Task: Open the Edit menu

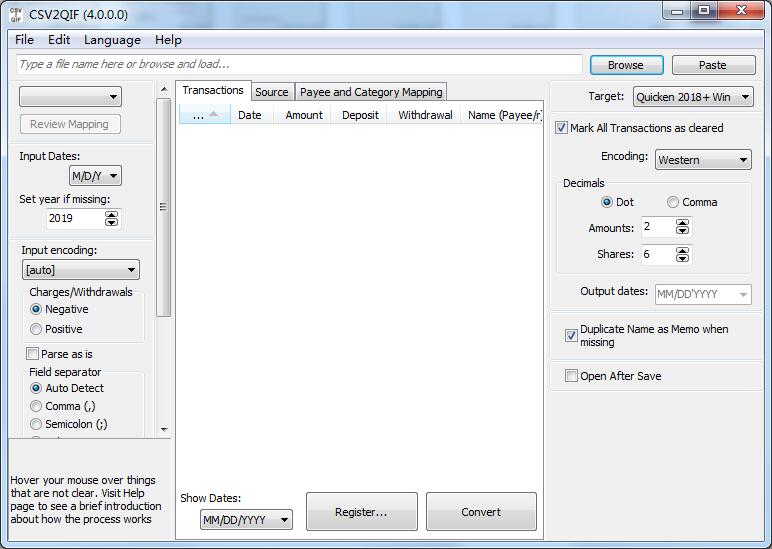Action: [x=59, y=40]
